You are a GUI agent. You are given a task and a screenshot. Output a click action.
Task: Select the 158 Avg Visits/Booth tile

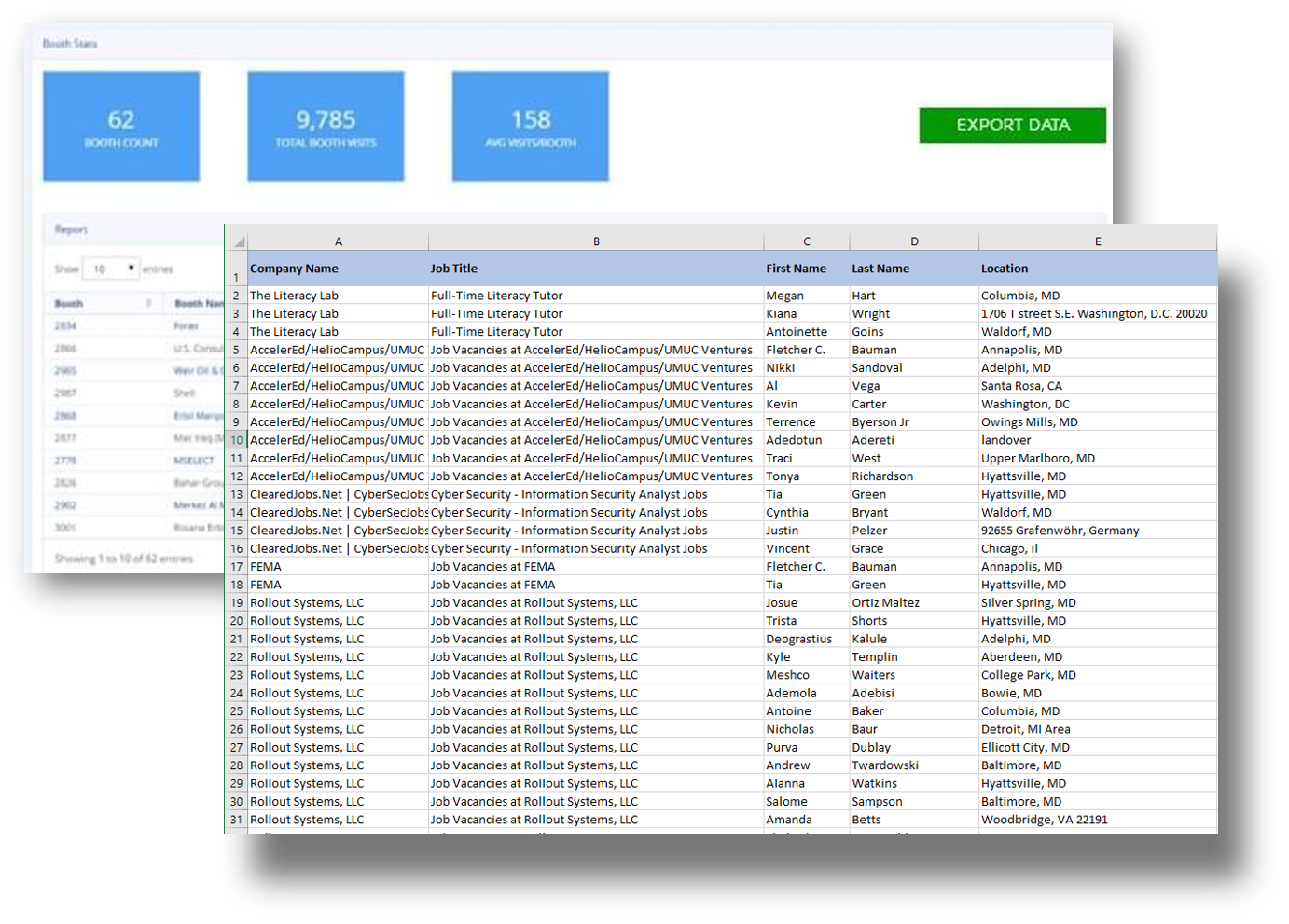[x=531, y=126]
